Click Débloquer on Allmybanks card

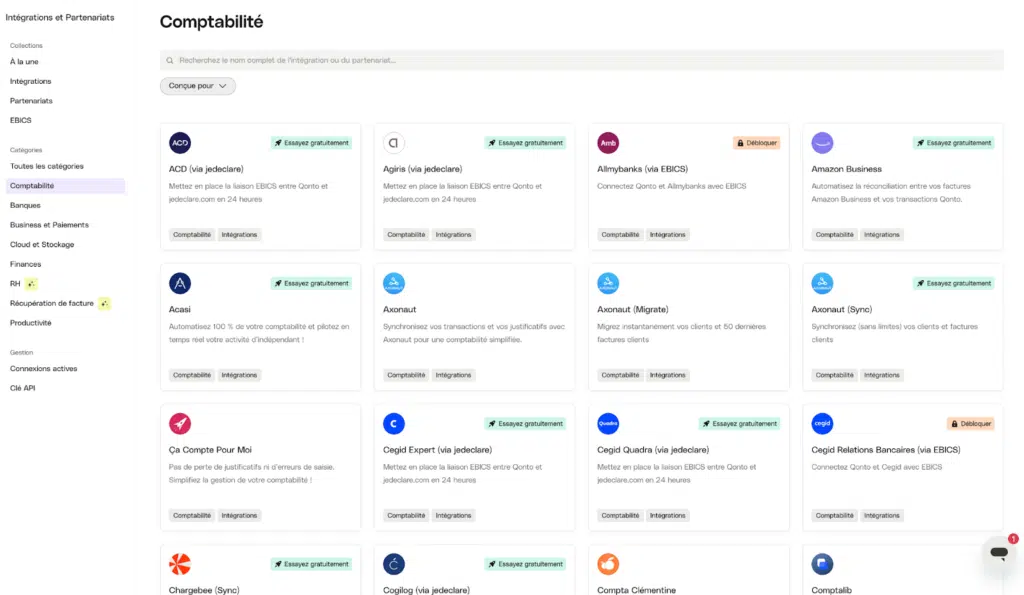pyautogui.click(x=756, y=143)
